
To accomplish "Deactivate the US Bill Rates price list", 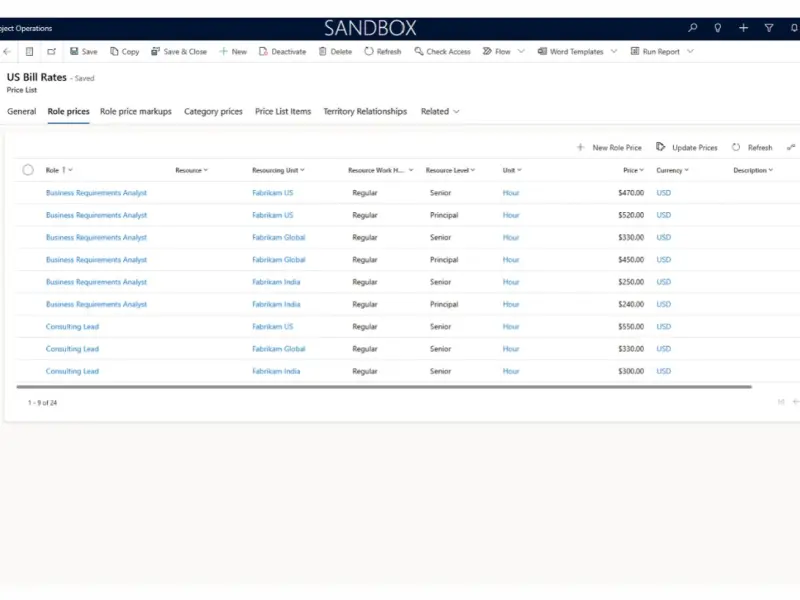I will (282, 52).
